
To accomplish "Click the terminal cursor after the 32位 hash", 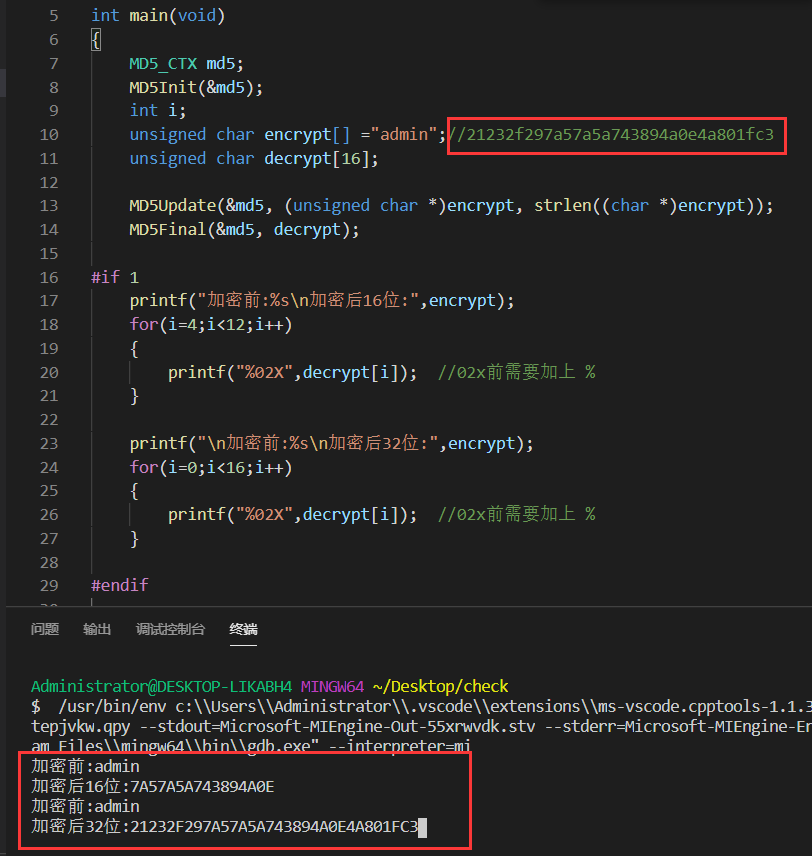I will [423, 826].
